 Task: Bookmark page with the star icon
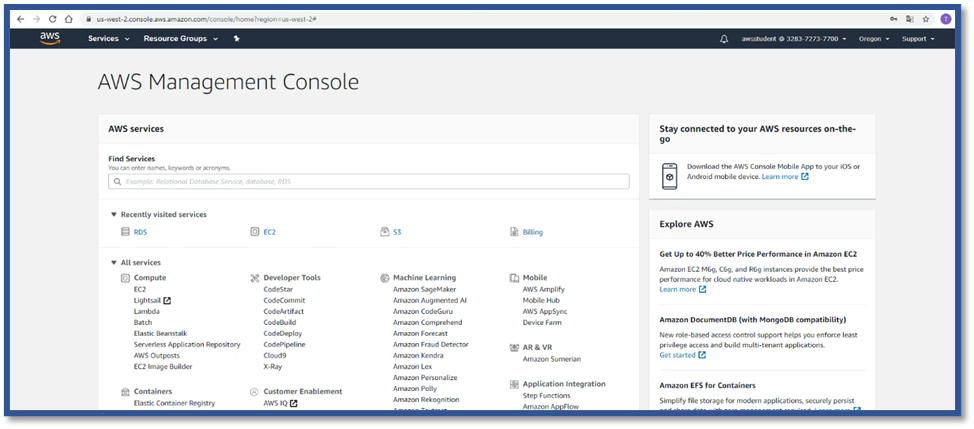click(926, 19)
